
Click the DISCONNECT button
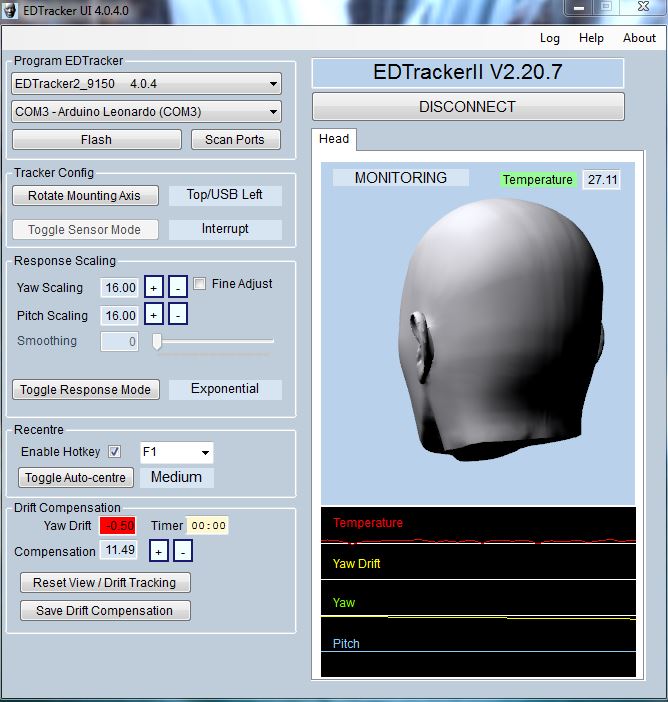tap(468, 107)
